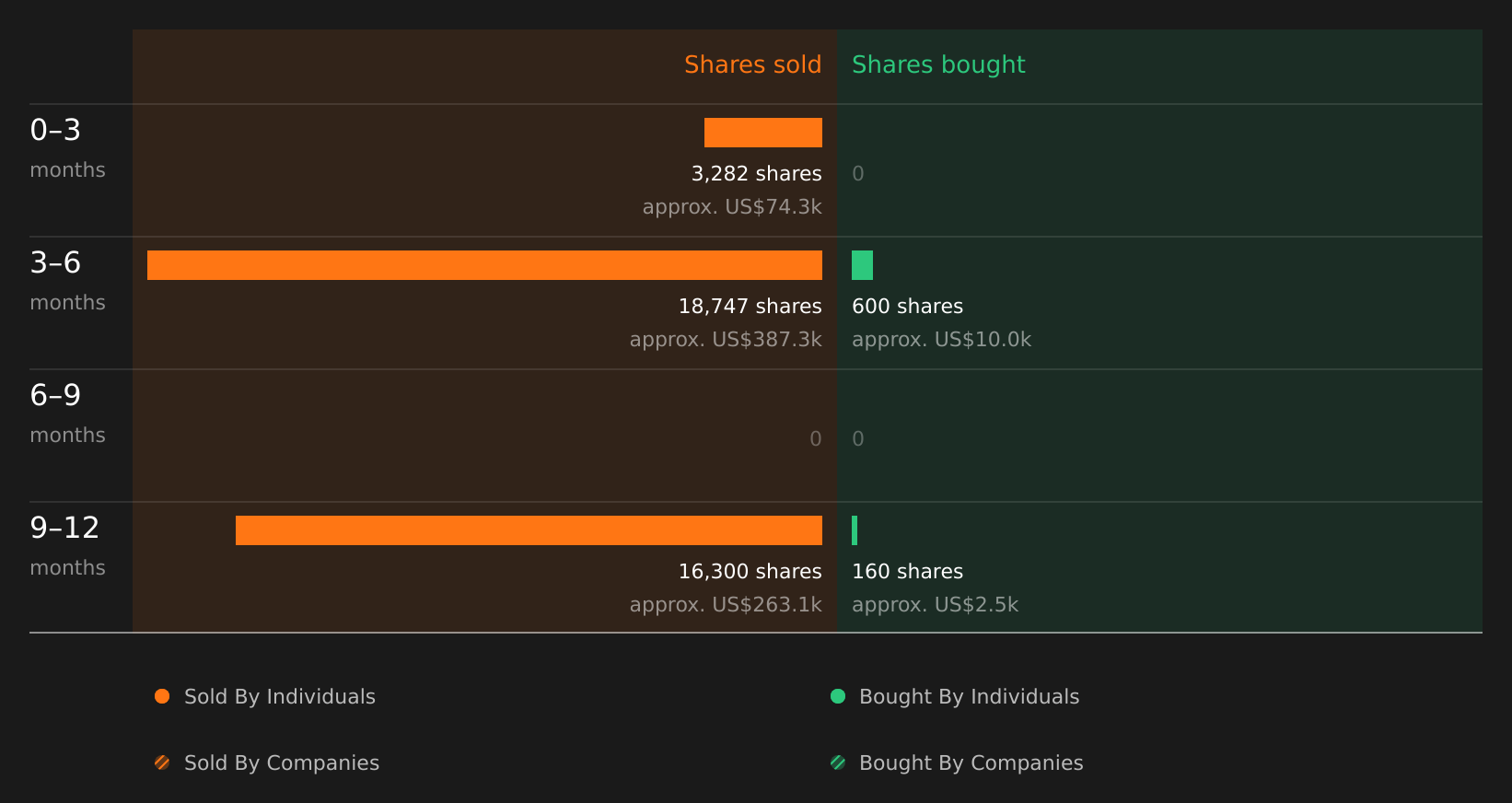Click the 600 shares value
Screen dimensions: 1512x803
[907, 307]
